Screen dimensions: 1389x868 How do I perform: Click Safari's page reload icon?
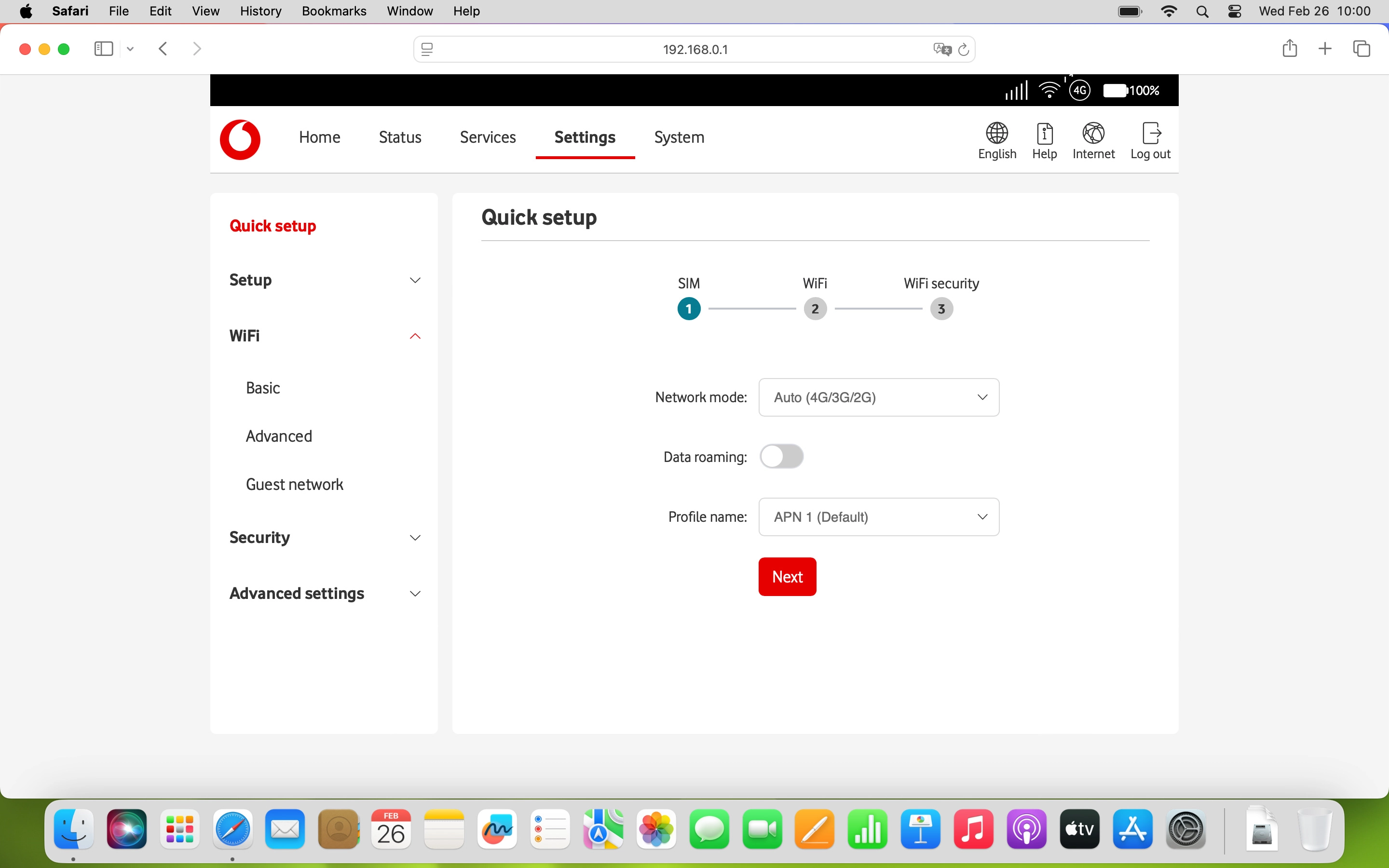click(964, 50)
